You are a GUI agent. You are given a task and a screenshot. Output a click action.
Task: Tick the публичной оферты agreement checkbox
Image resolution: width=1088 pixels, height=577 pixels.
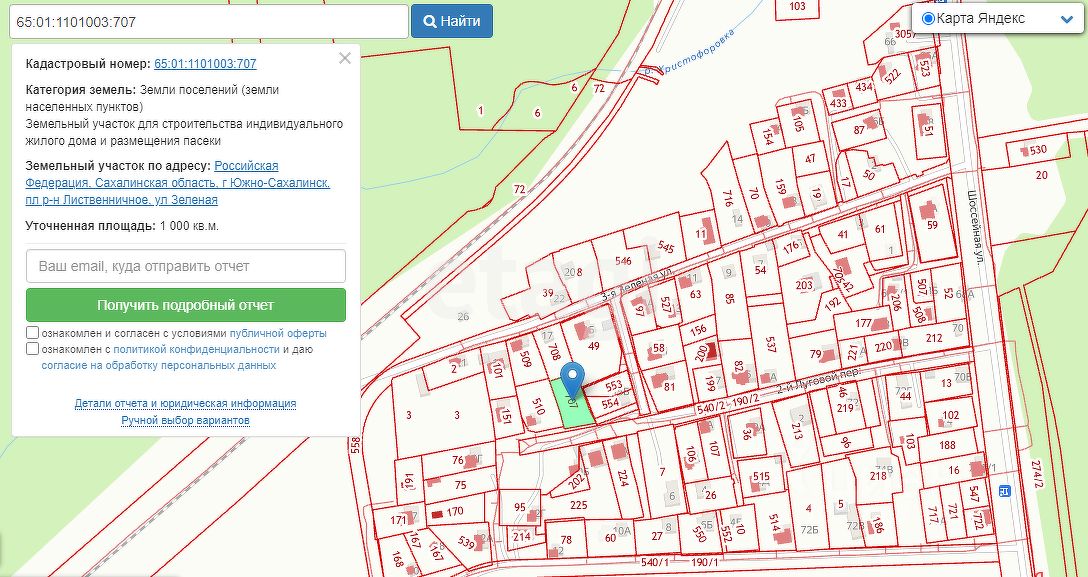33,333
